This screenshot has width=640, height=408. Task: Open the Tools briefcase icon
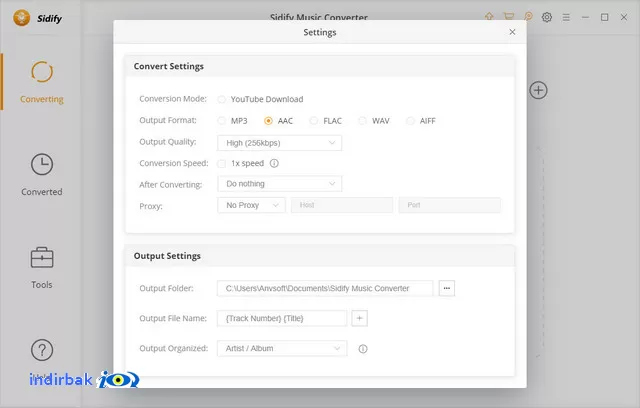click(x=42, y=257)
